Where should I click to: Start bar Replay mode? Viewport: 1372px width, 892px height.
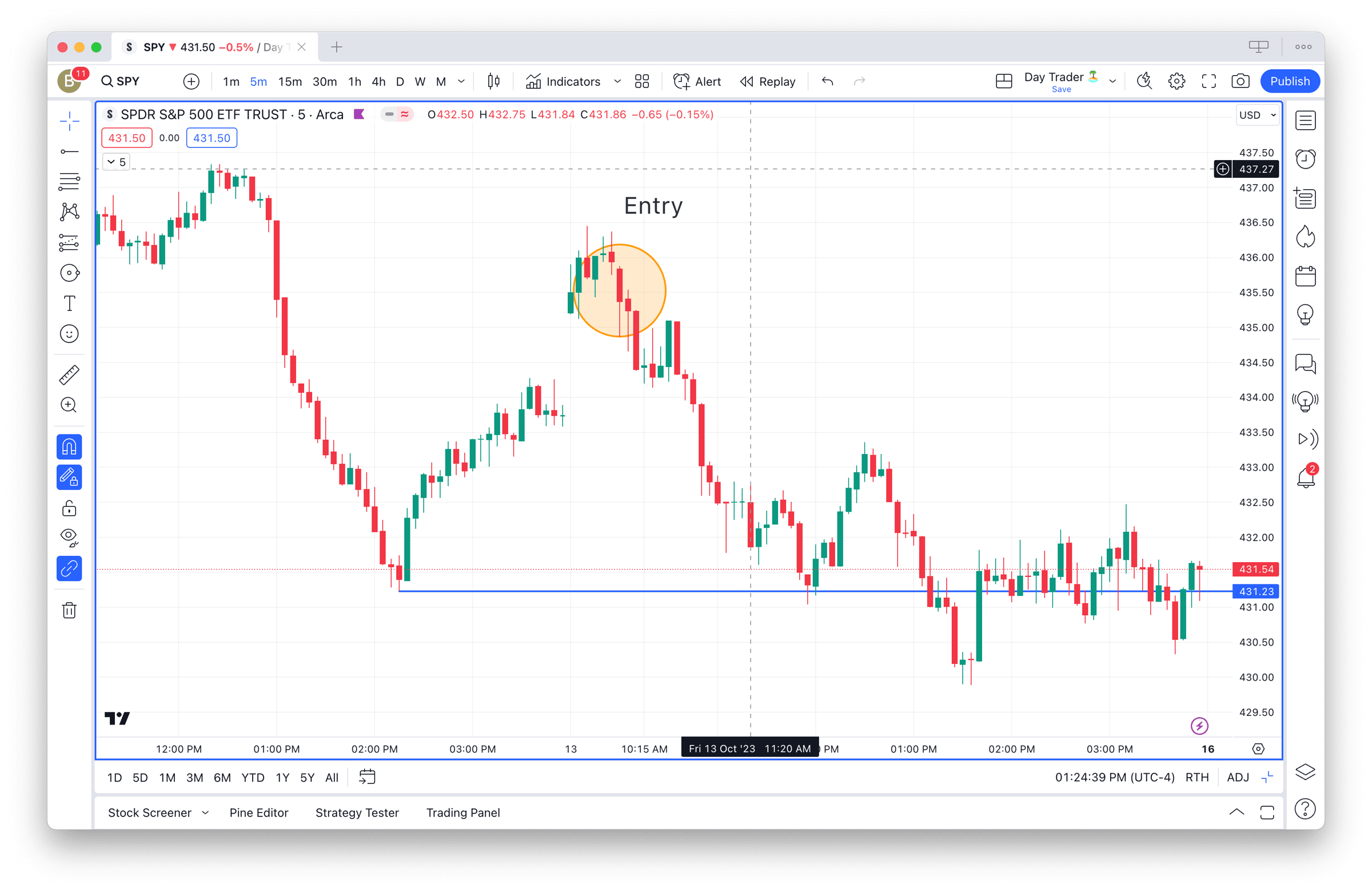tap(767, 81)
